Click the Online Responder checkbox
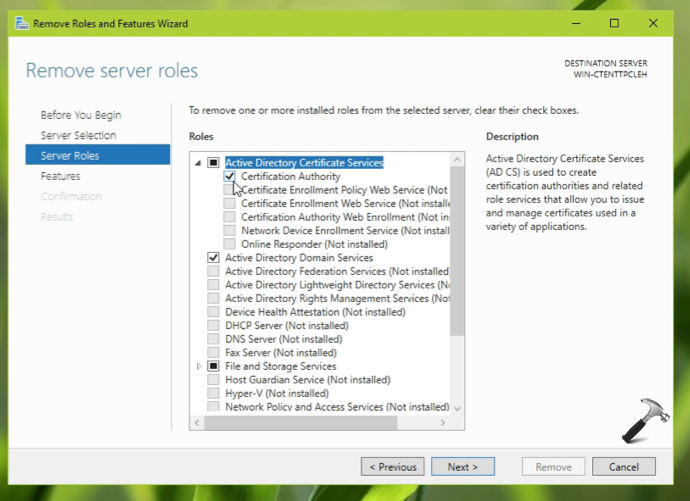Image resolution: width=690 pixels, height=501 pixels. coord(229,244)
